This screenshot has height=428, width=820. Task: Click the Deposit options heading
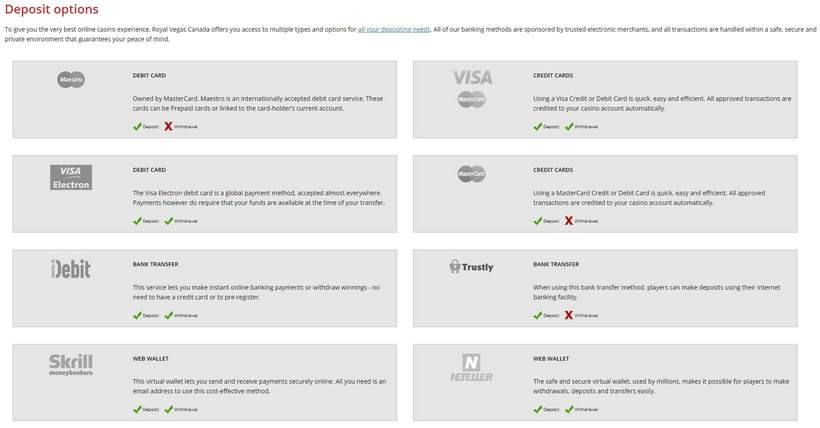tap(51, 9)
